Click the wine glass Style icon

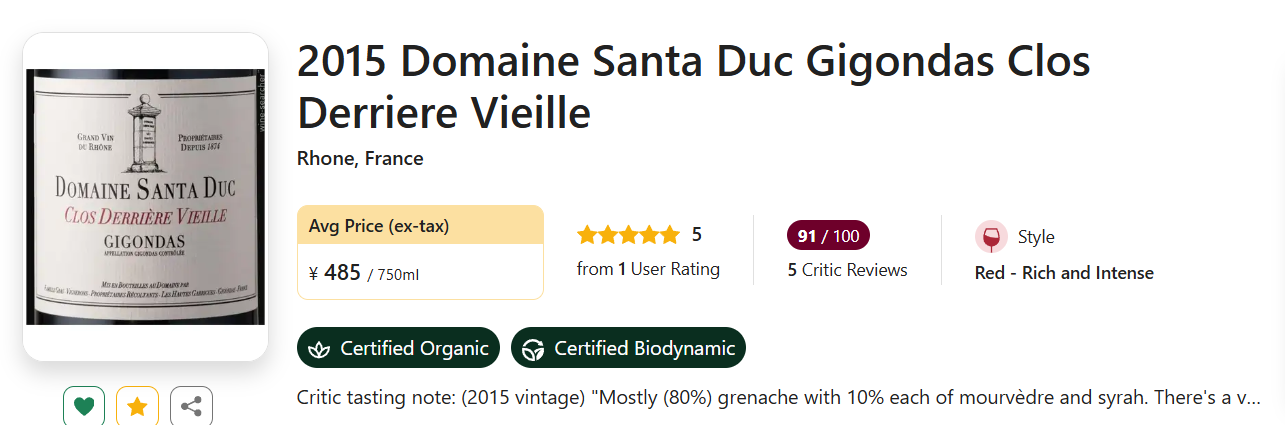point(991,237)
